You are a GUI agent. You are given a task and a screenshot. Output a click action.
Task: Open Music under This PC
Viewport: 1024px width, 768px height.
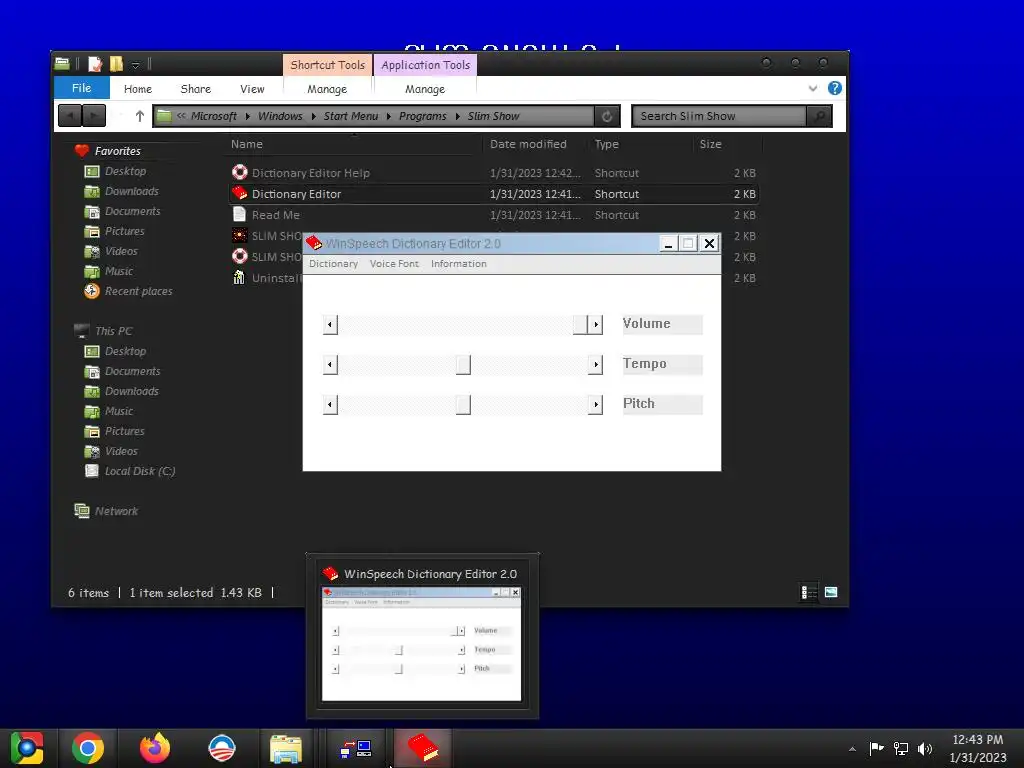point(118,411)
